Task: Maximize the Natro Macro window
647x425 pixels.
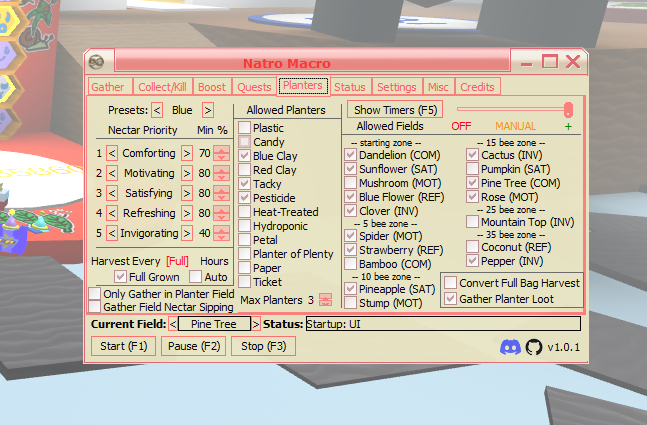Action: [x=550, y=62]
